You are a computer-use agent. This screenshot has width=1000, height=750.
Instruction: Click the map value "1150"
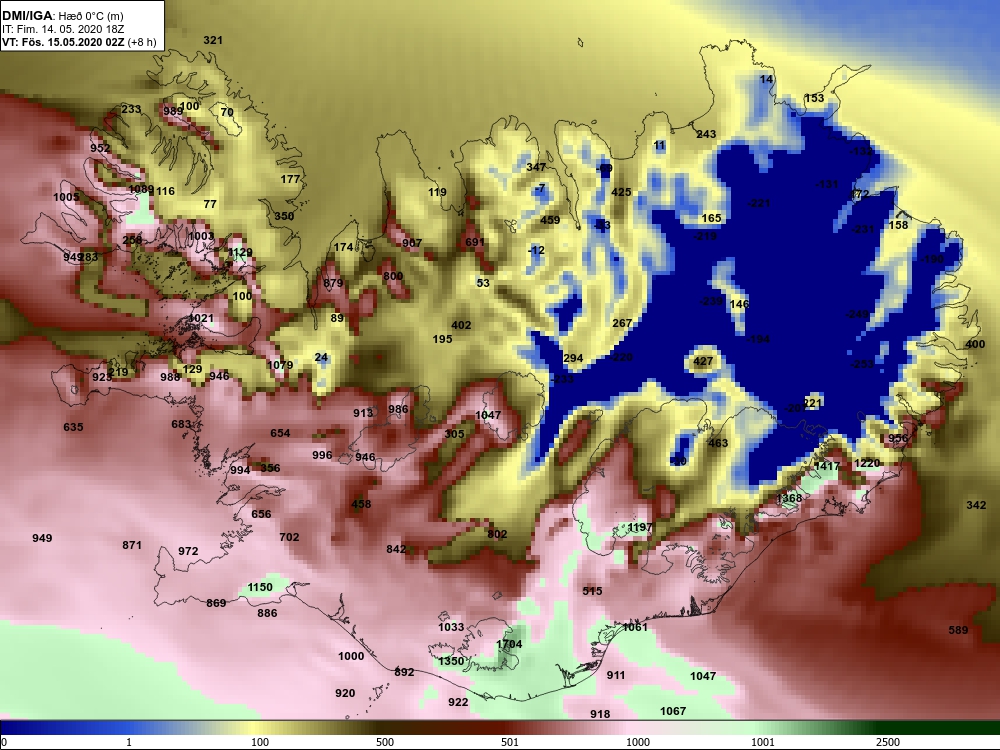point(260,587)
